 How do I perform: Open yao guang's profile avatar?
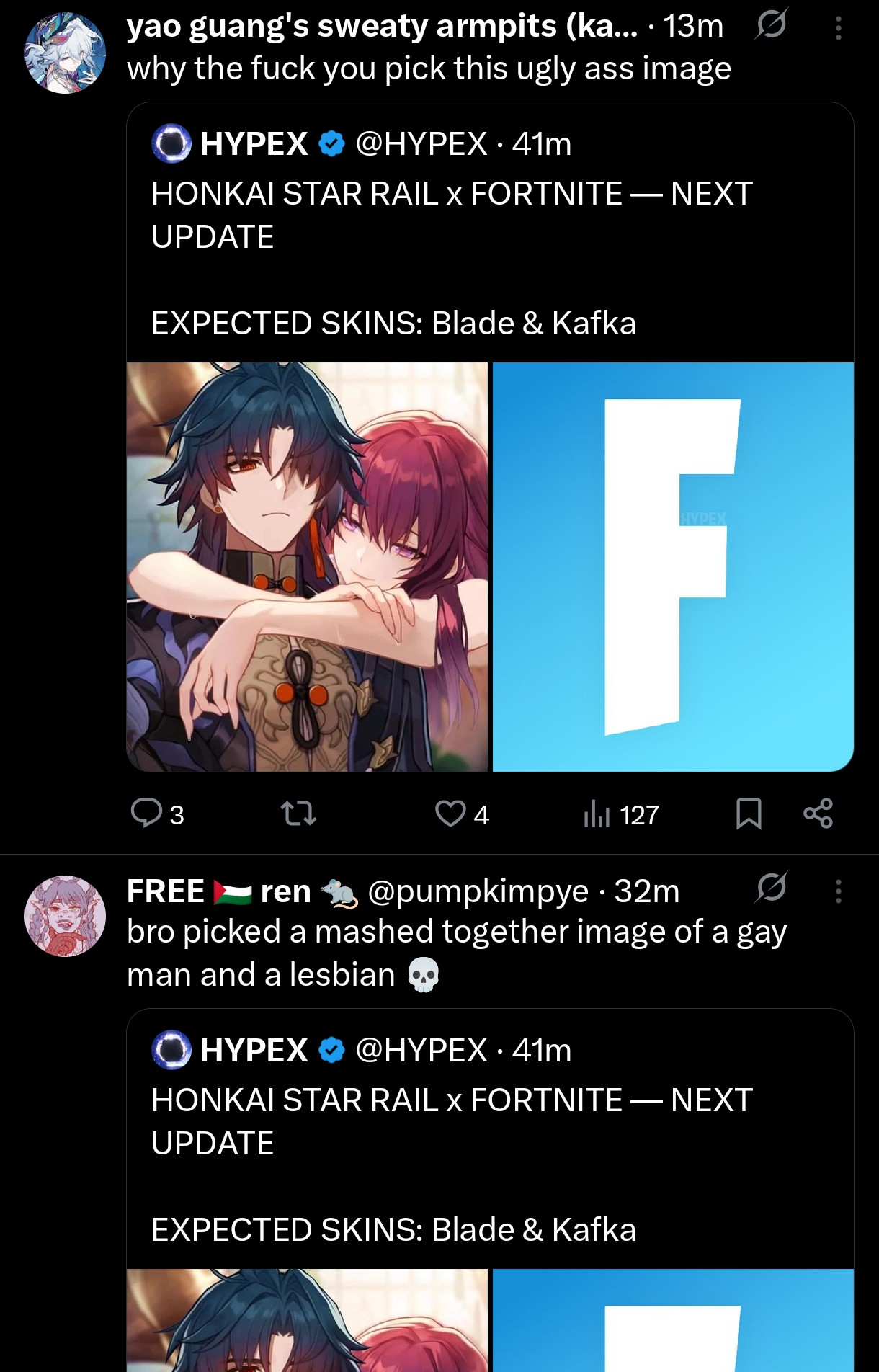click(65, 53)
